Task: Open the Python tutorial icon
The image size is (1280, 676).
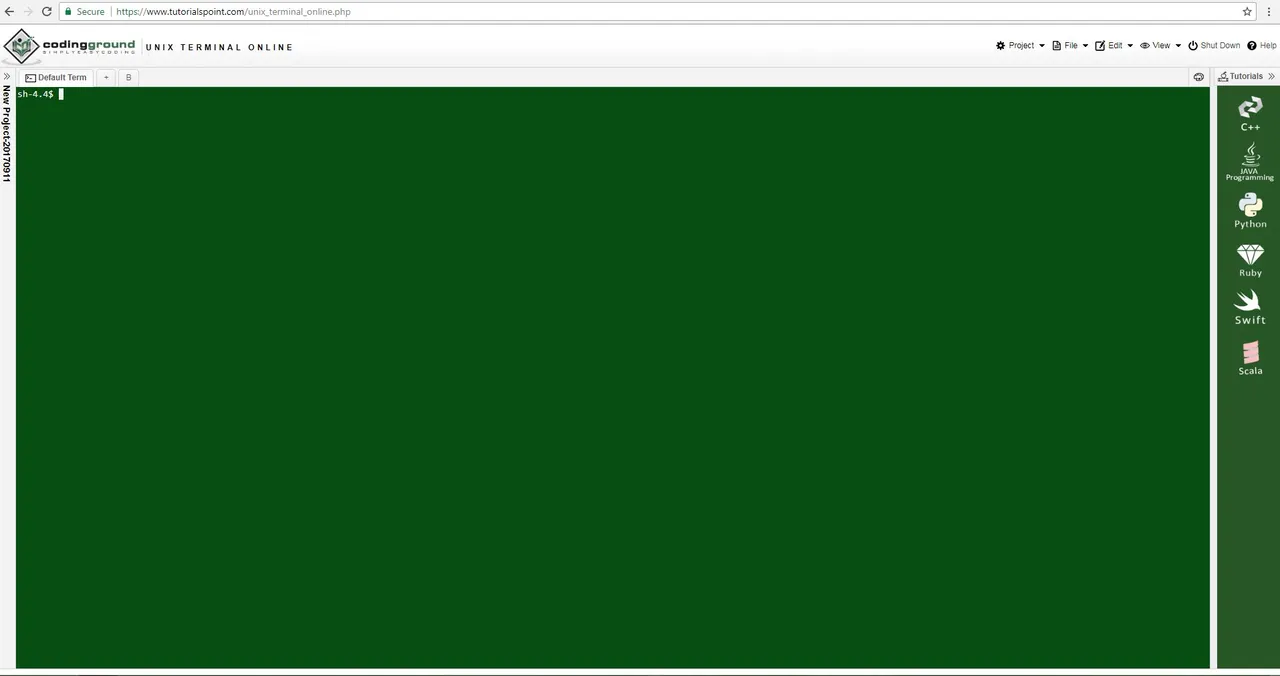Action: pos(1250,211)
